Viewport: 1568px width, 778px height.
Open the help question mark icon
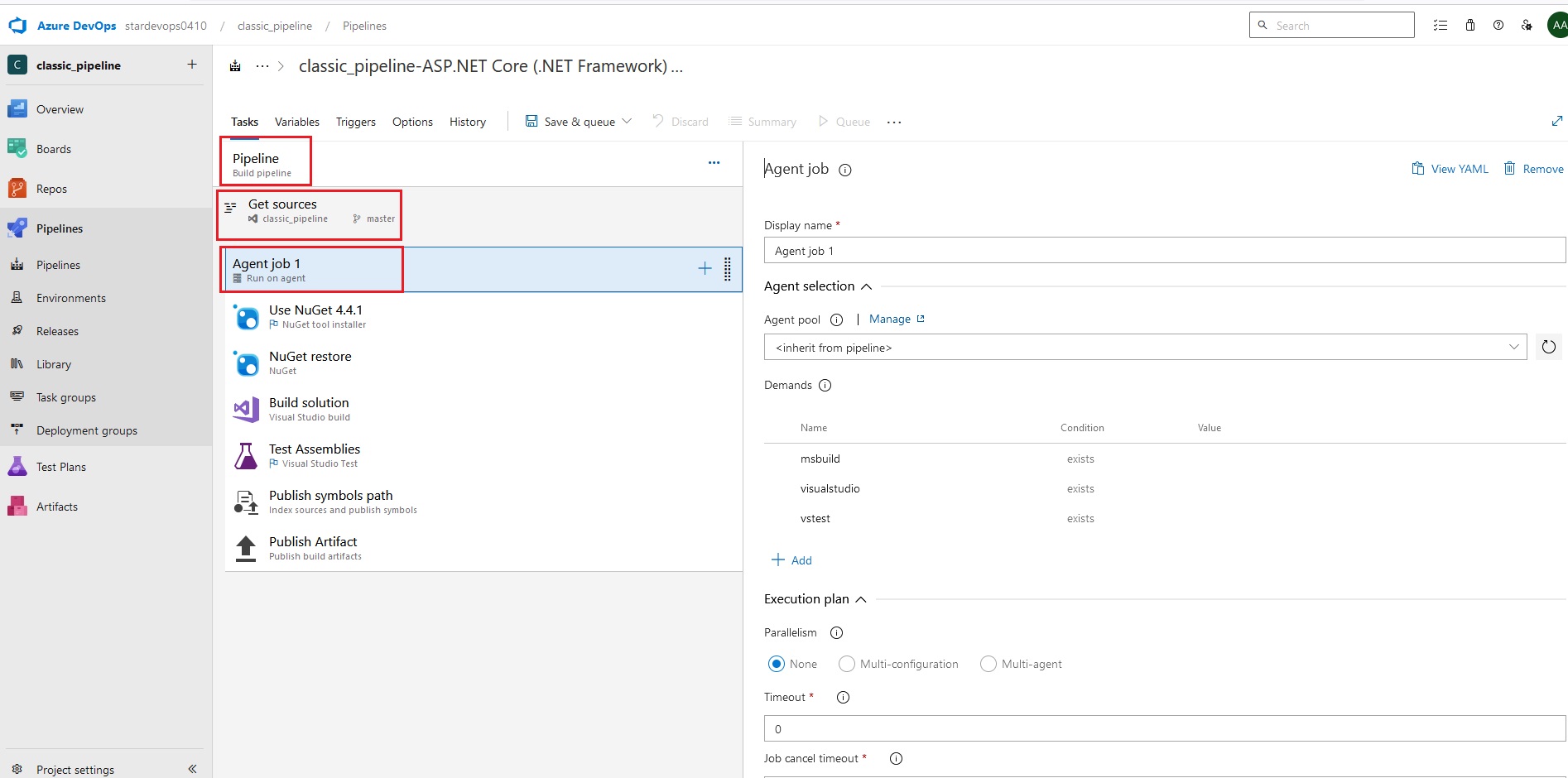1498,26
